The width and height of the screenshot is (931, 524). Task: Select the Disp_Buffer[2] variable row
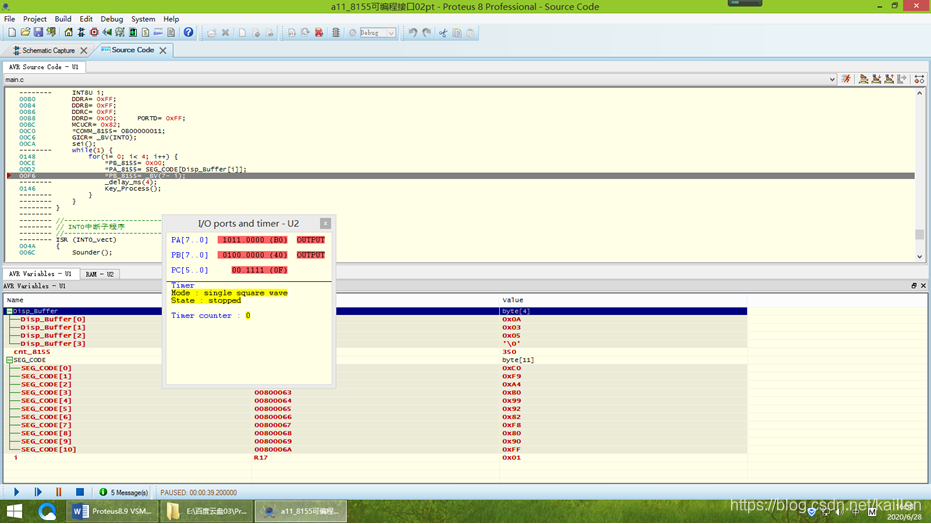coord(375,335)
